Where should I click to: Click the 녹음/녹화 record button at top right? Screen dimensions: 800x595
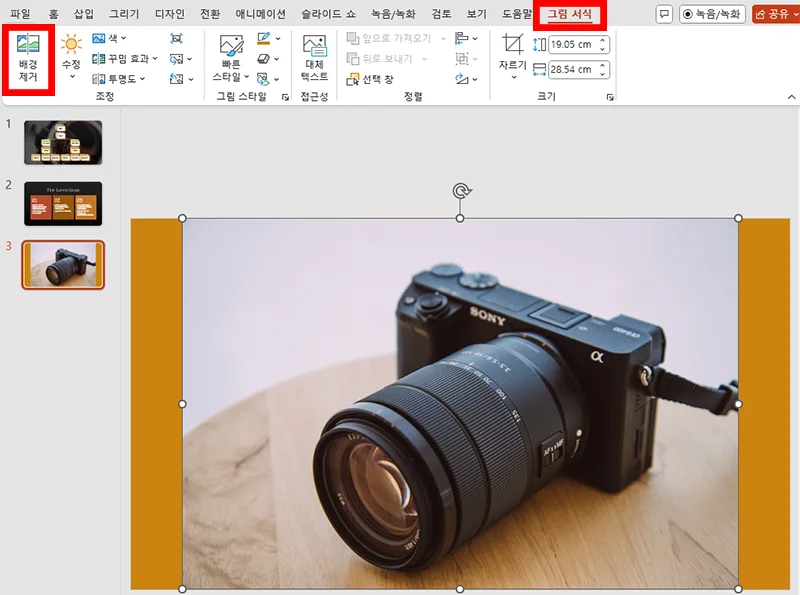712,14
